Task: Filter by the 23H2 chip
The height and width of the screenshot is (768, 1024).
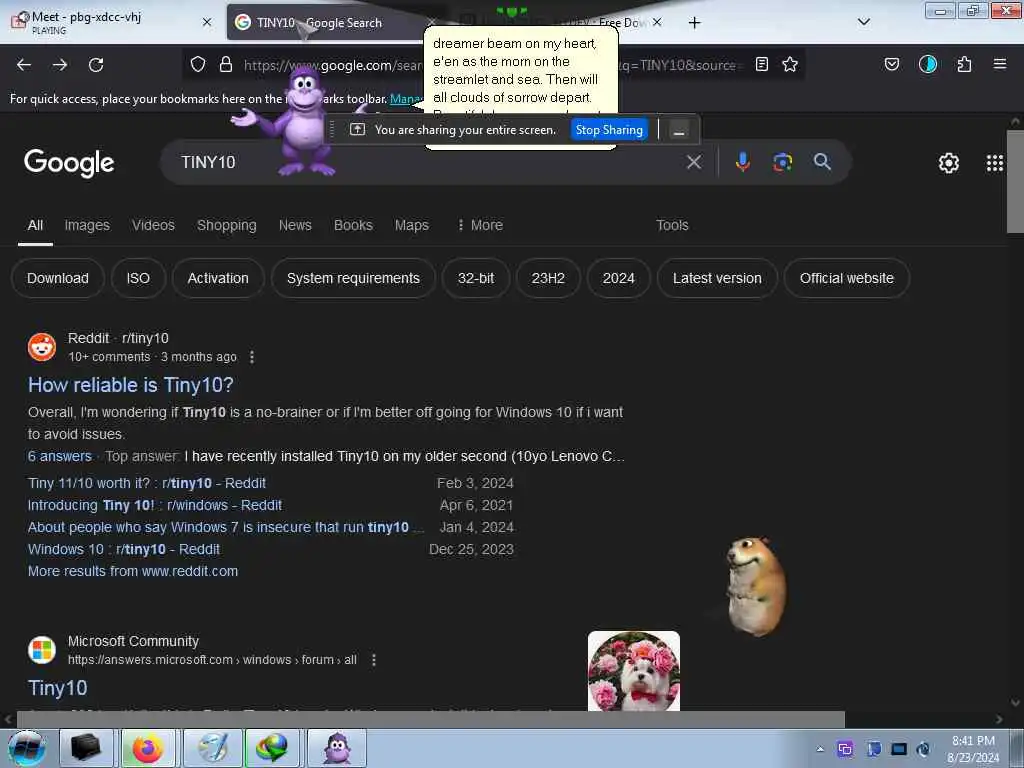Action: point(548,278)
